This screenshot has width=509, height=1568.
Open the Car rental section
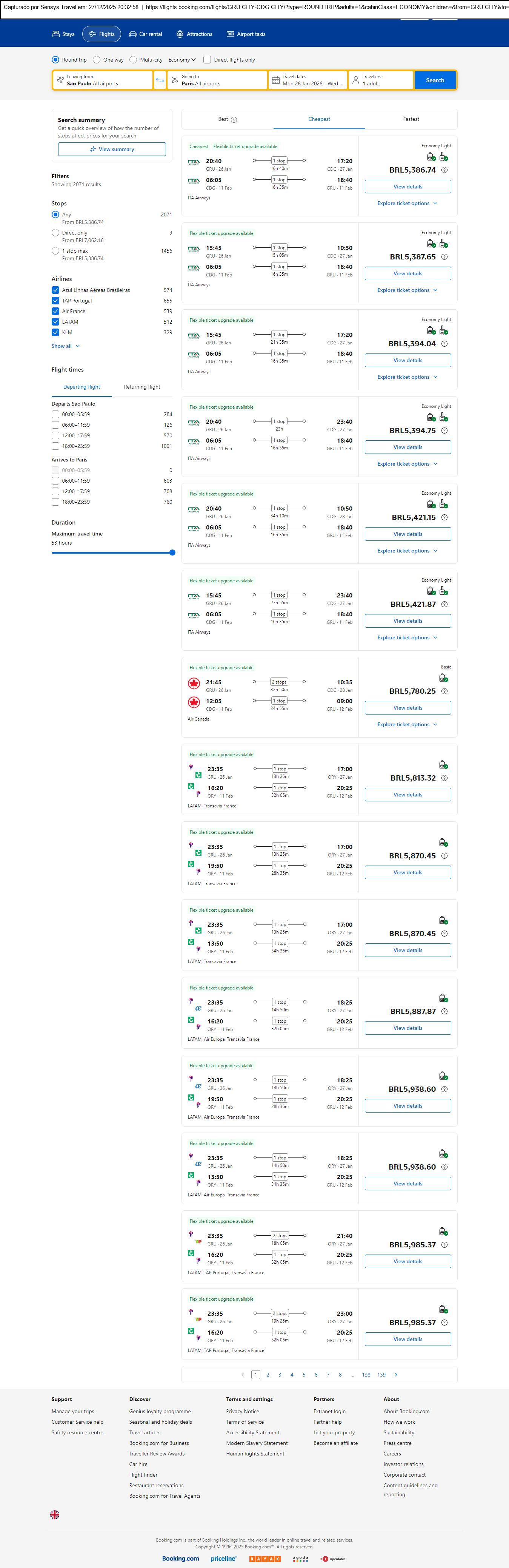click(145, 34)
